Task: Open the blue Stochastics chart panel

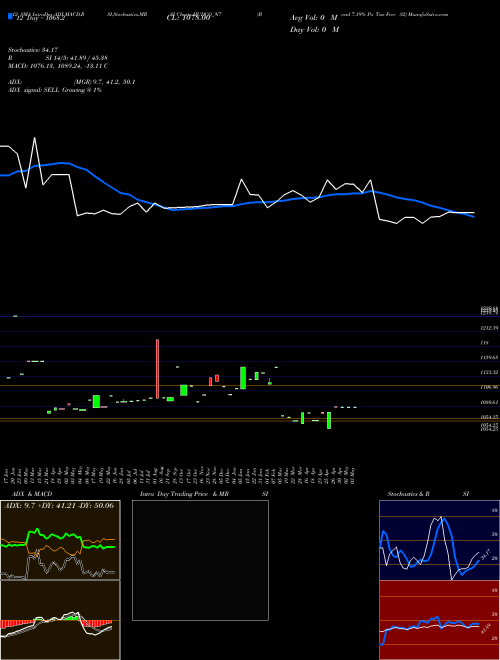Action: (x=439, y=540)
